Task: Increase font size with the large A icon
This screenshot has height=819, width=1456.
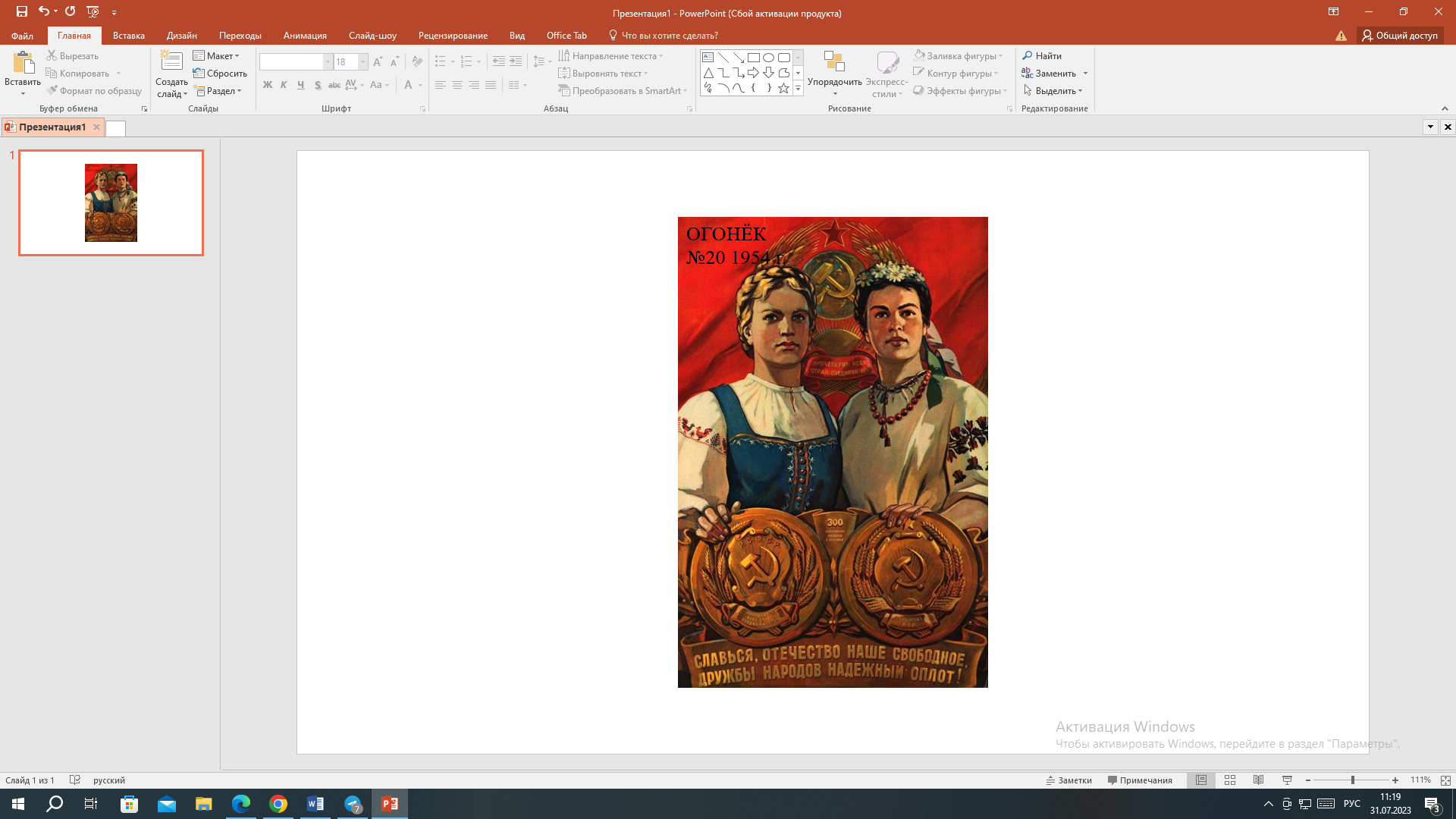Action: click(378, 61)
